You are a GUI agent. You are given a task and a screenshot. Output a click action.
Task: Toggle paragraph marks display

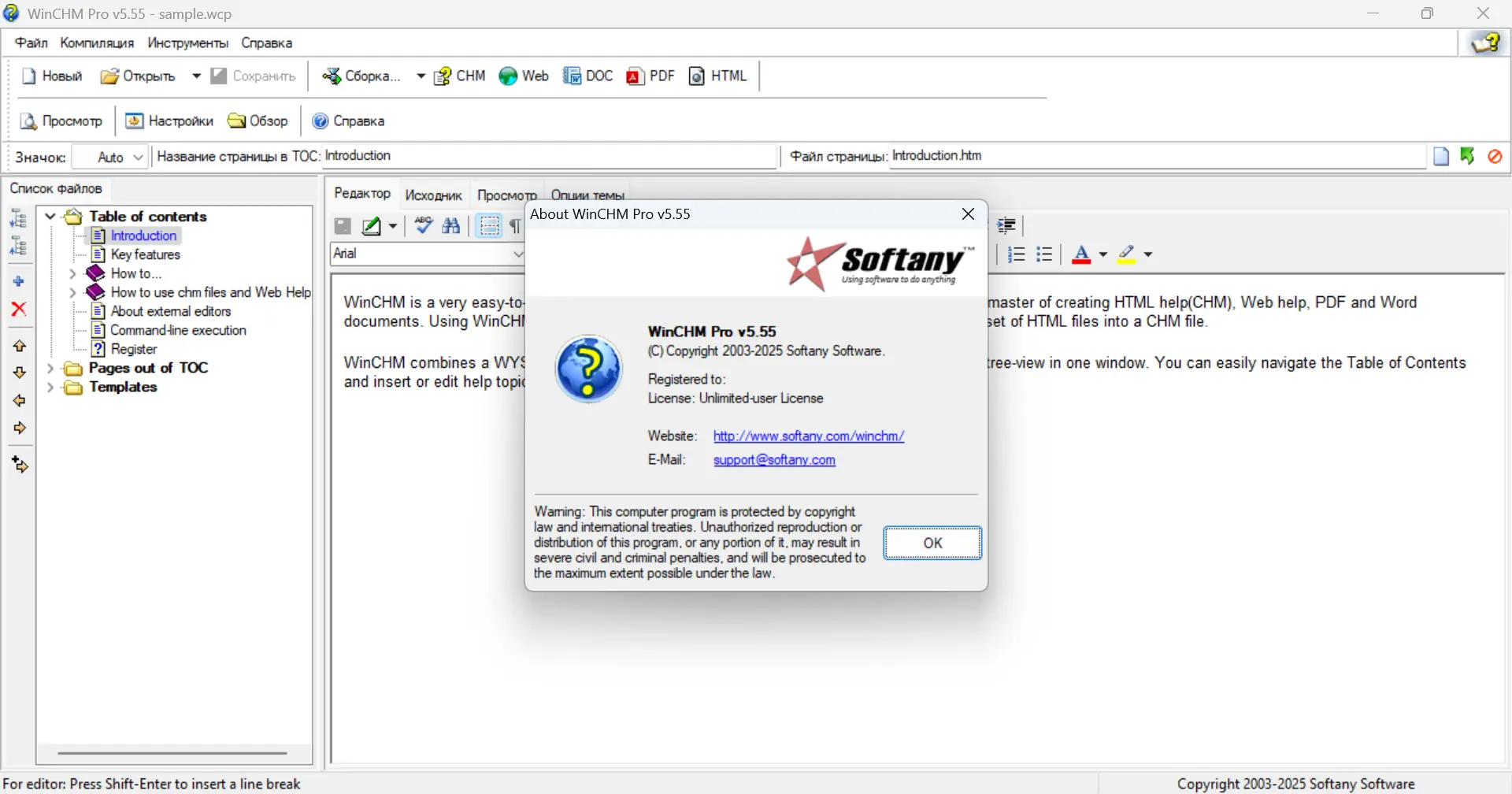pyautogui.click(x=514, y=226)
